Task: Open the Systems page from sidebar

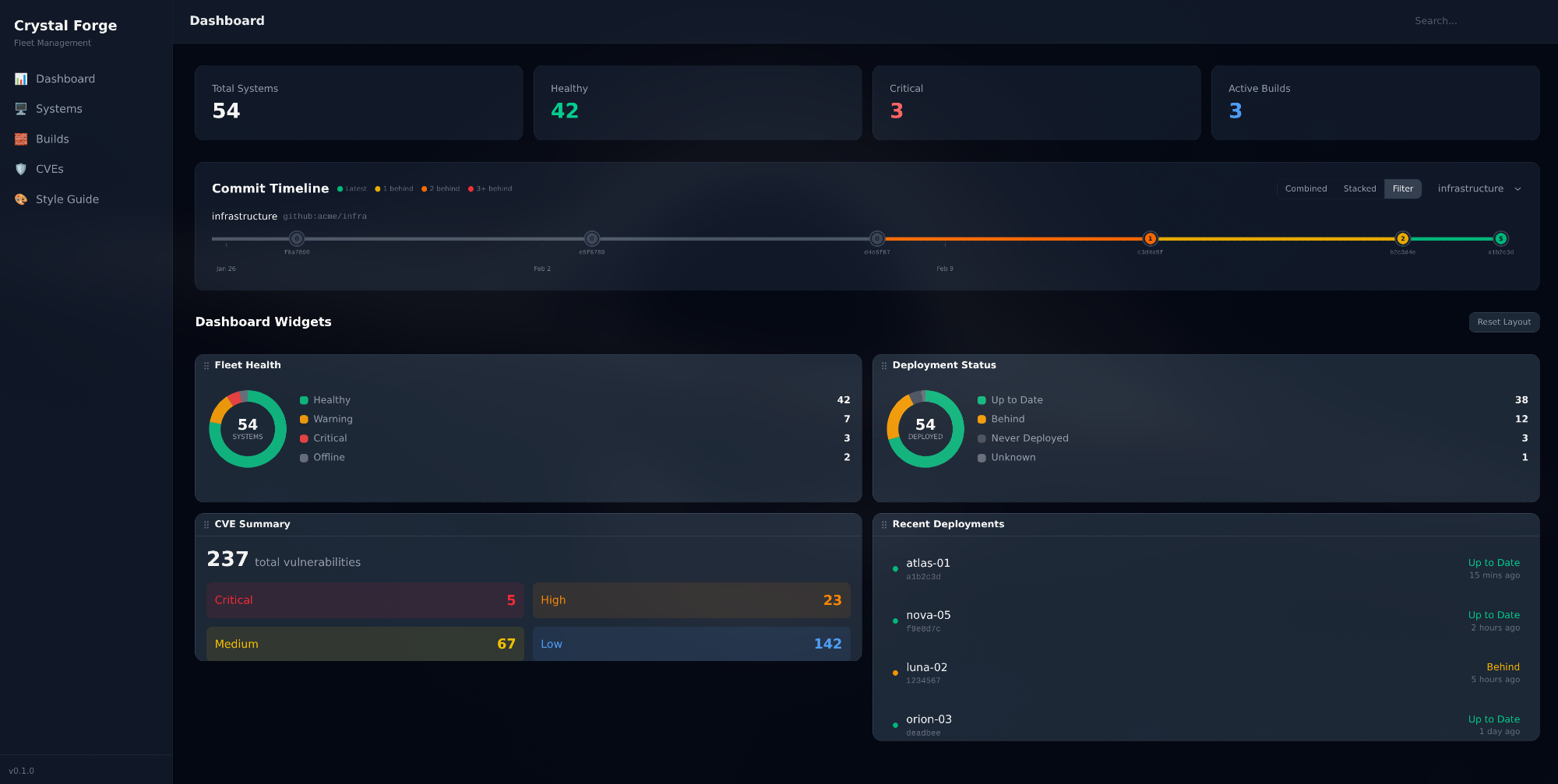Action: (59, 109)
